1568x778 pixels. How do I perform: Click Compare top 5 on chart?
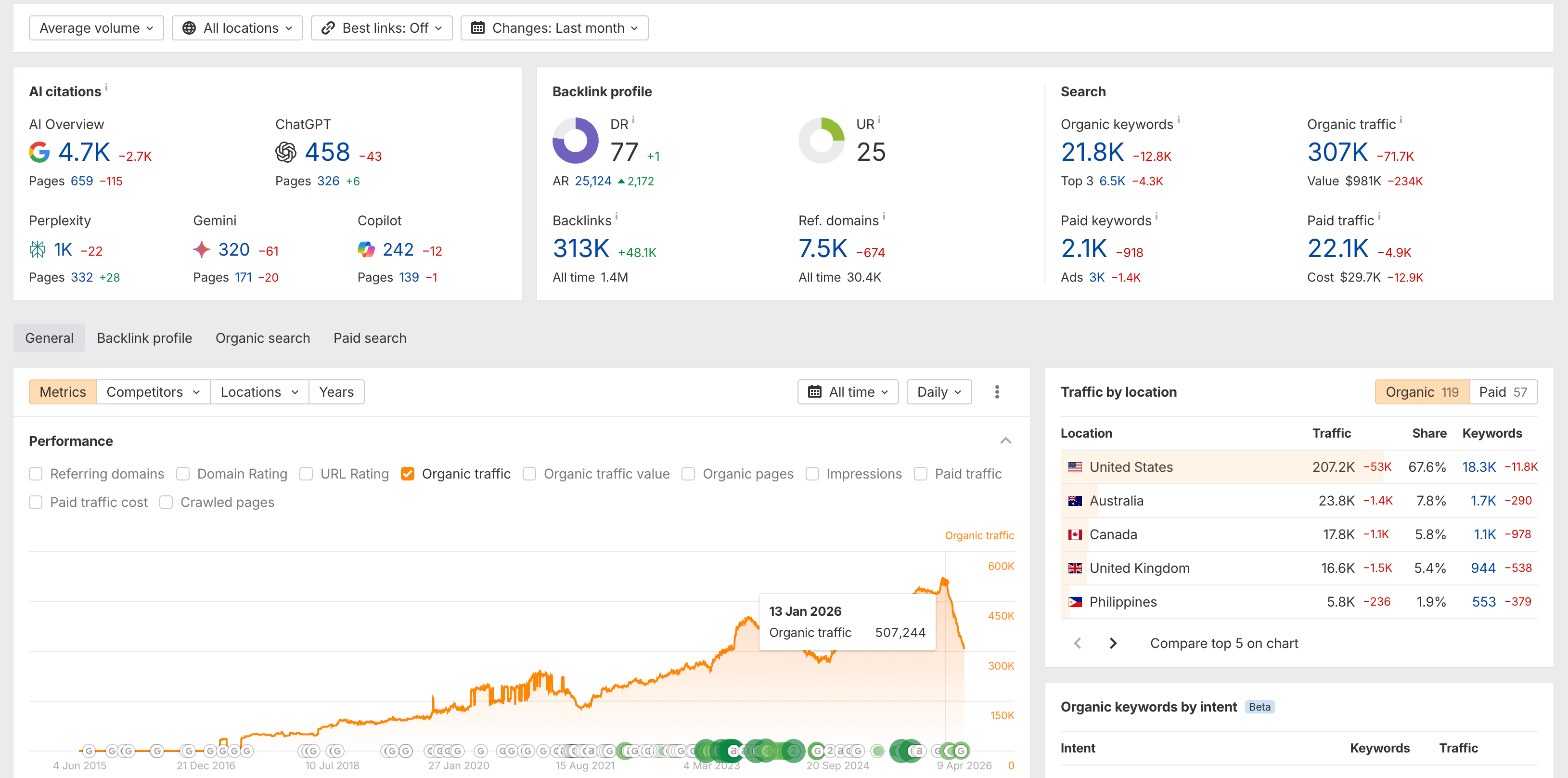click(x=1223, y=644)
